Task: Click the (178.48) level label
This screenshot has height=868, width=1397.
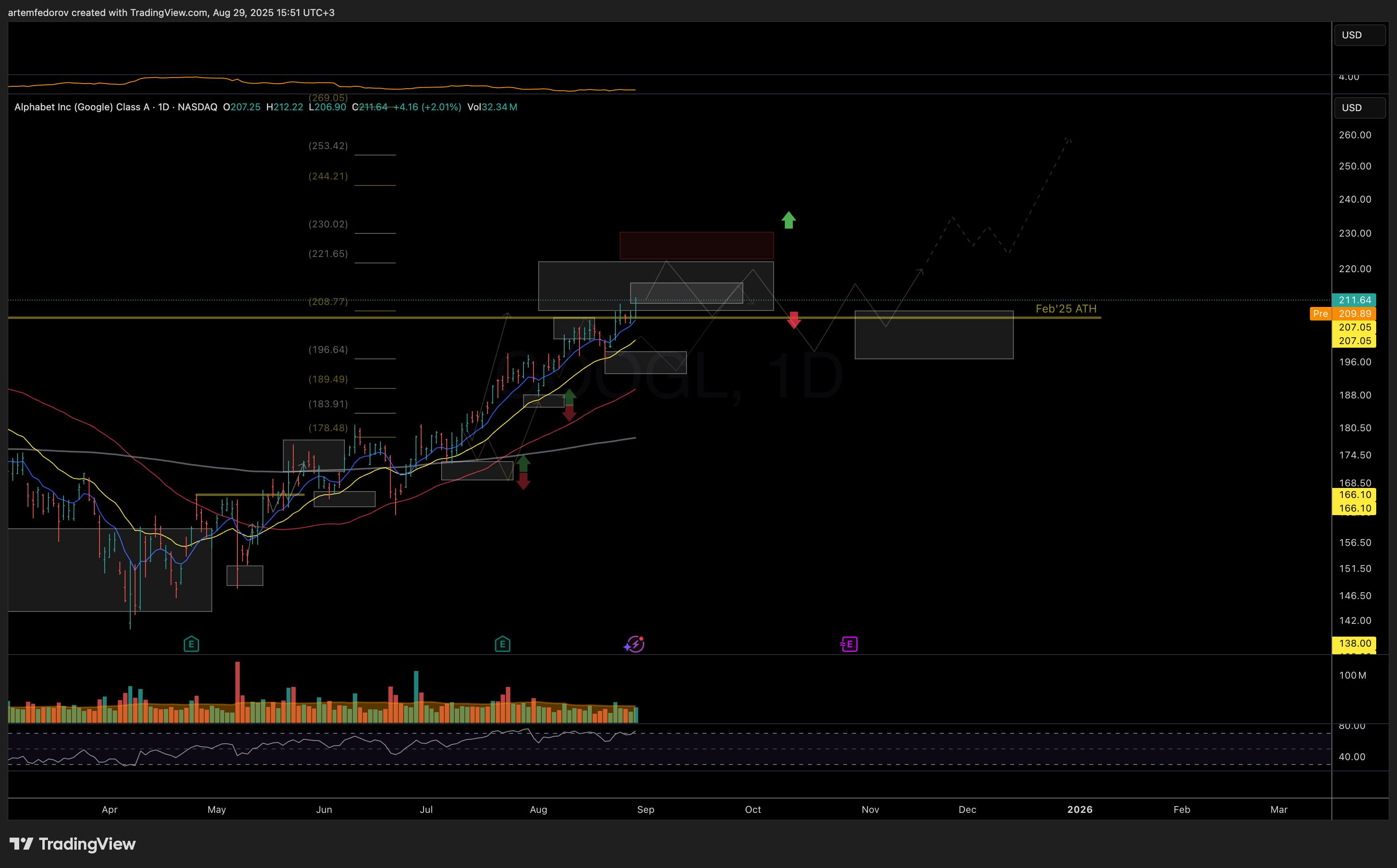Action: 328,428
